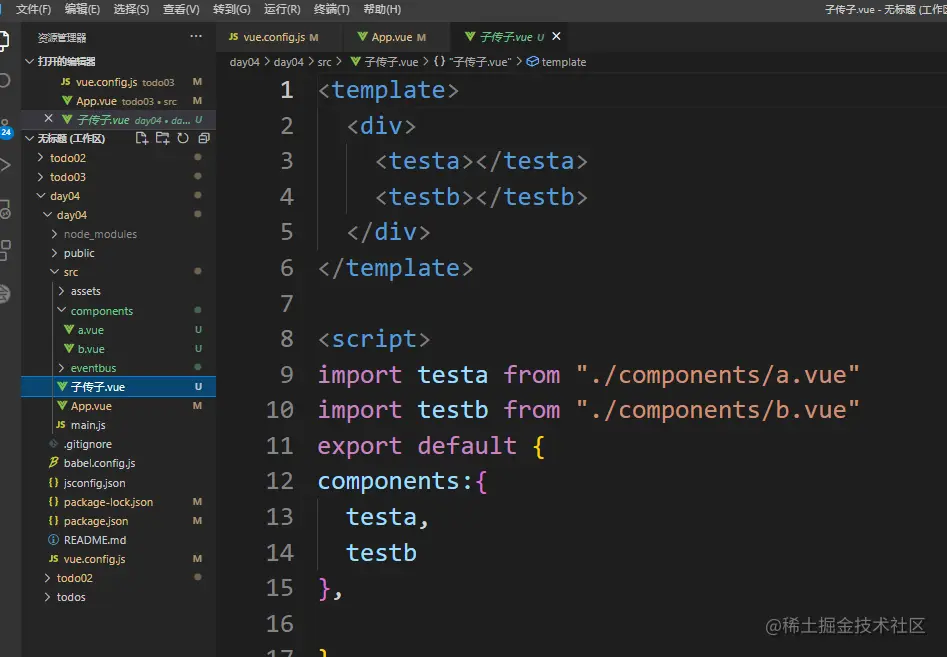Open vue.config.js beneath README.md in the tree
This screenshot has height=657, width=947.
point(118,559)
